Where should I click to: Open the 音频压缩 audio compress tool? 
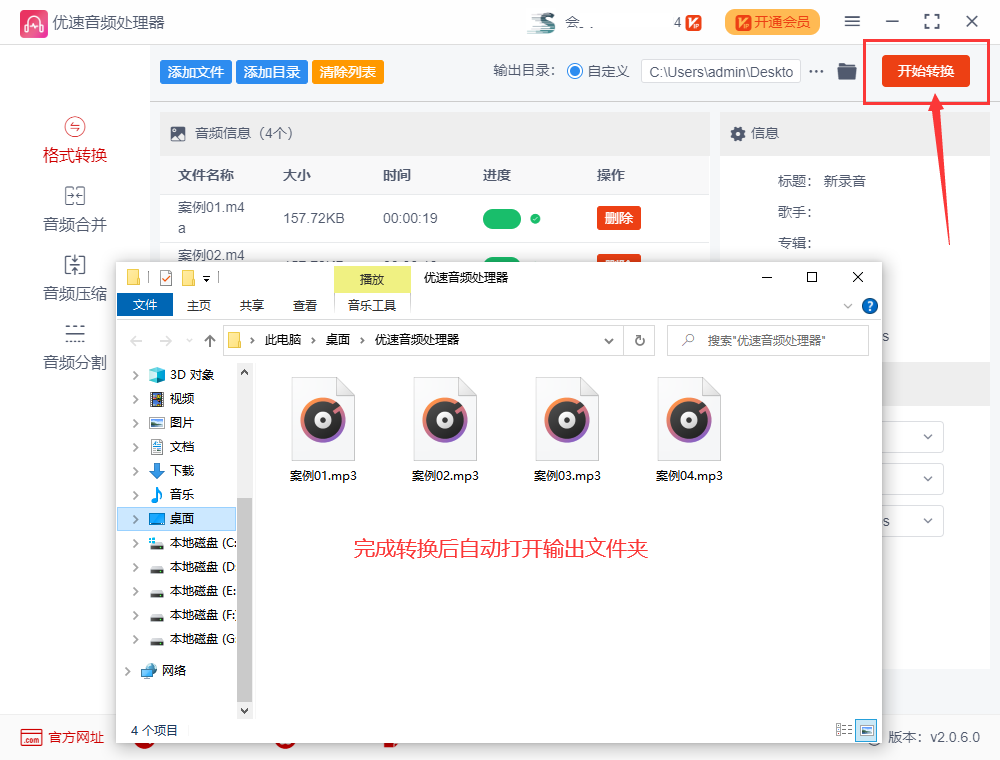point(75,278)
